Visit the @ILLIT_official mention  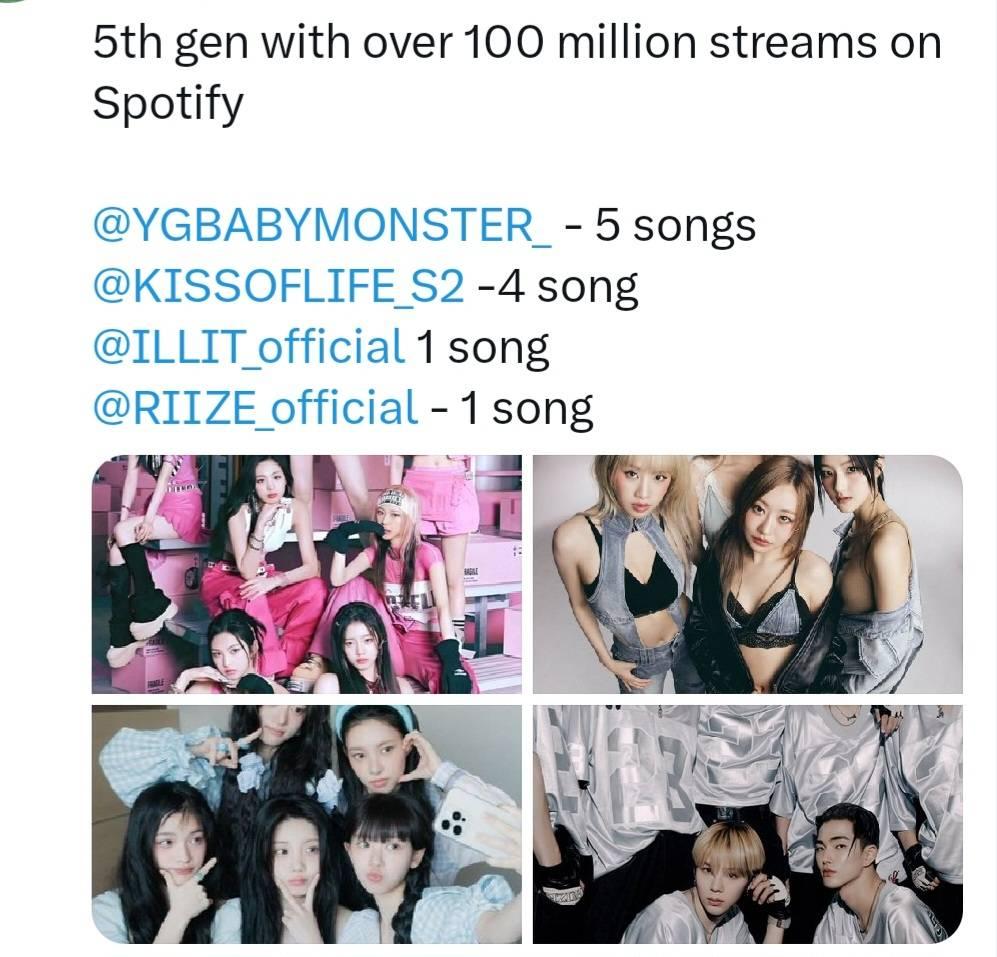point(249,348)
